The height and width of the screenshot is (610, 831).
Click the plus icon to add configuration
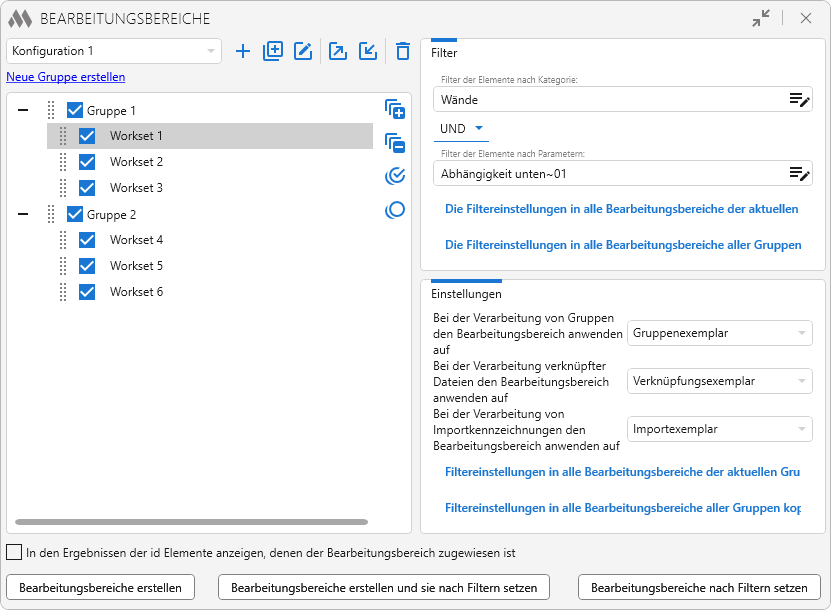pyautogui.click(x=242, y=51)
